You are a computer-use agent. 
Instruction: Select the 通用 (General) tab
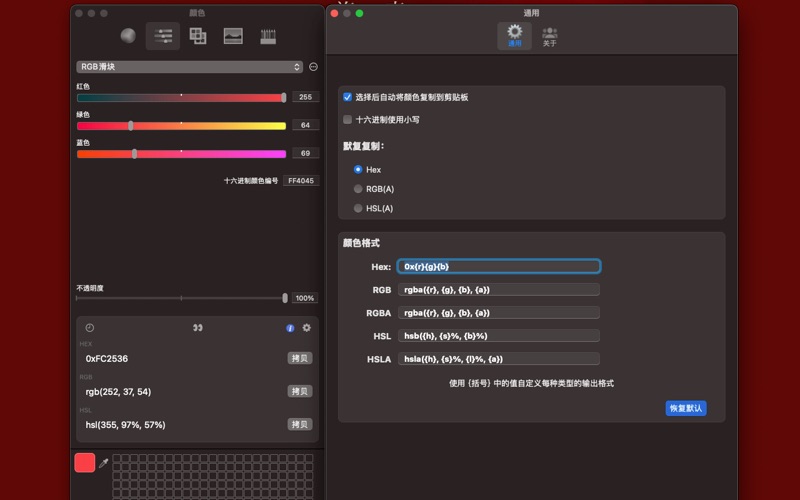tap(515, 36)
